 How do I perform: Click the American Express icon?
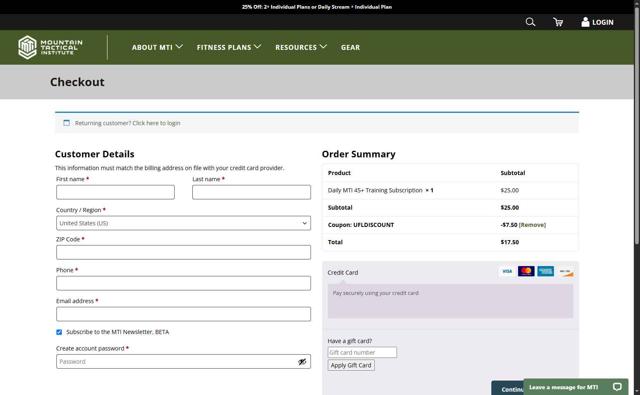point(545,271)
